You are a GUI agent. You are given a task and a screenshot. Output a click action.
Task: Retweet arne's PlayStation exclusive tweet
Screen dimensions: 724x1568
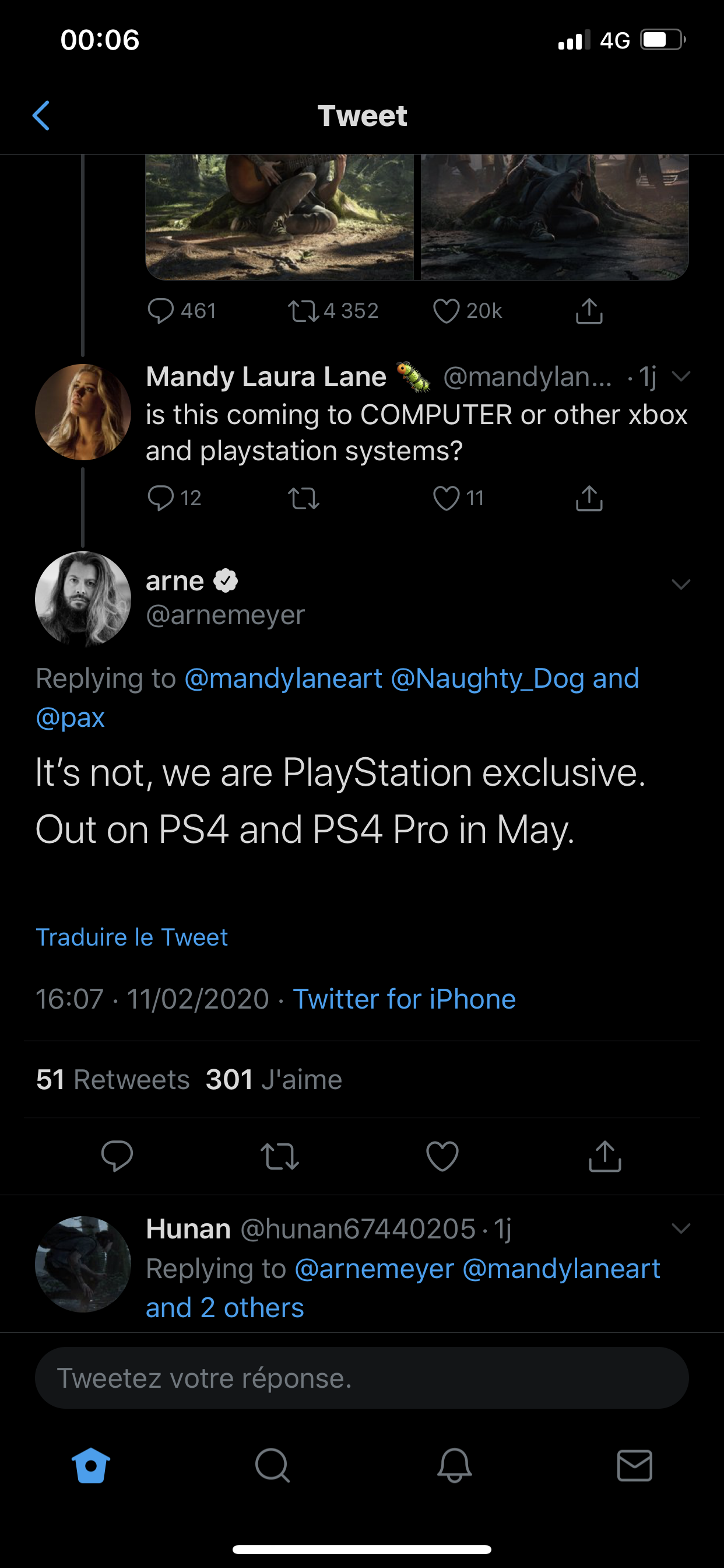pyautogui.click(x=279, y=1156)
